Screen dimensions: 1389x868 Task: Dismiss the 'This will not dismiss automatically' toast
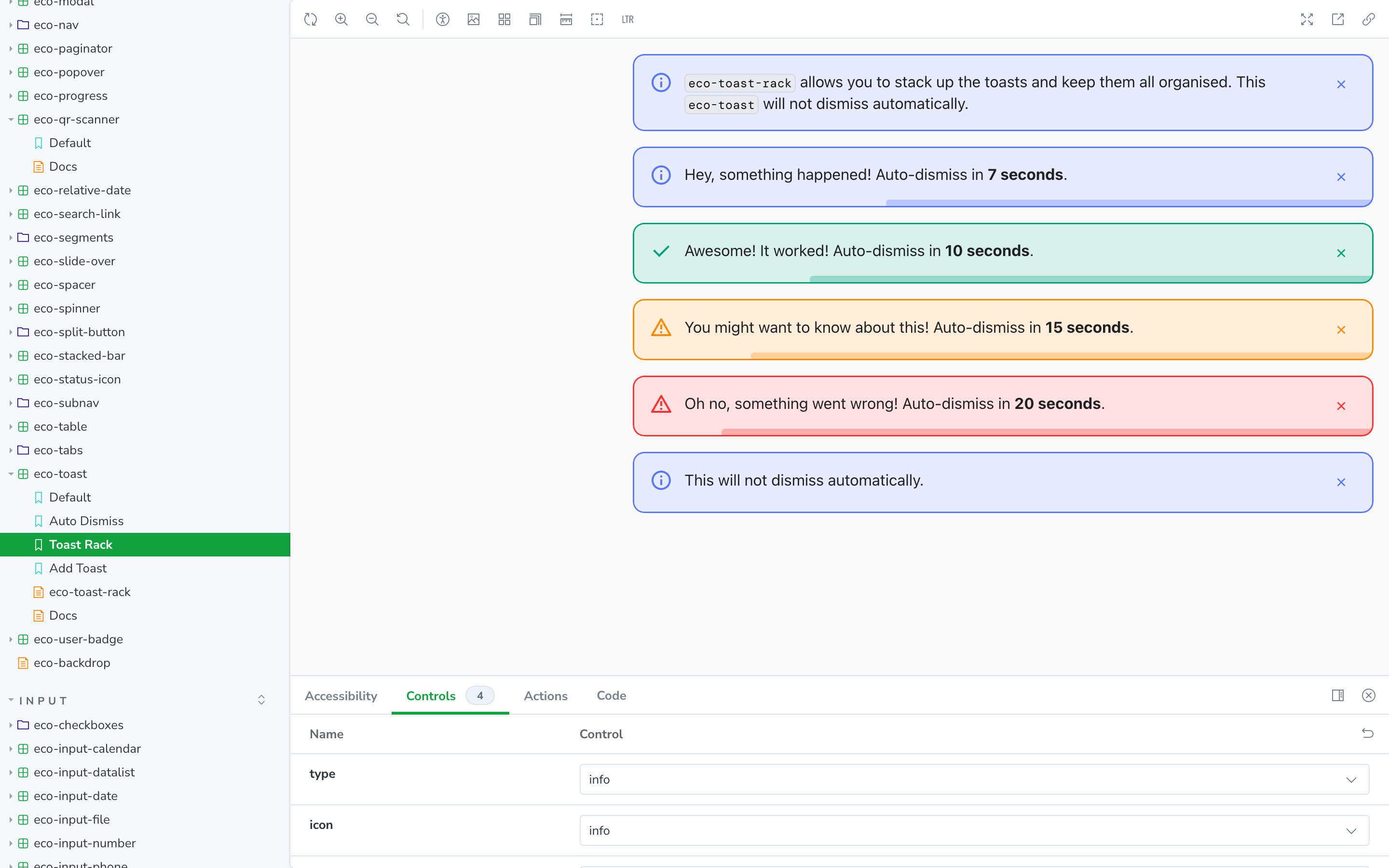(x=1341, y=482)
